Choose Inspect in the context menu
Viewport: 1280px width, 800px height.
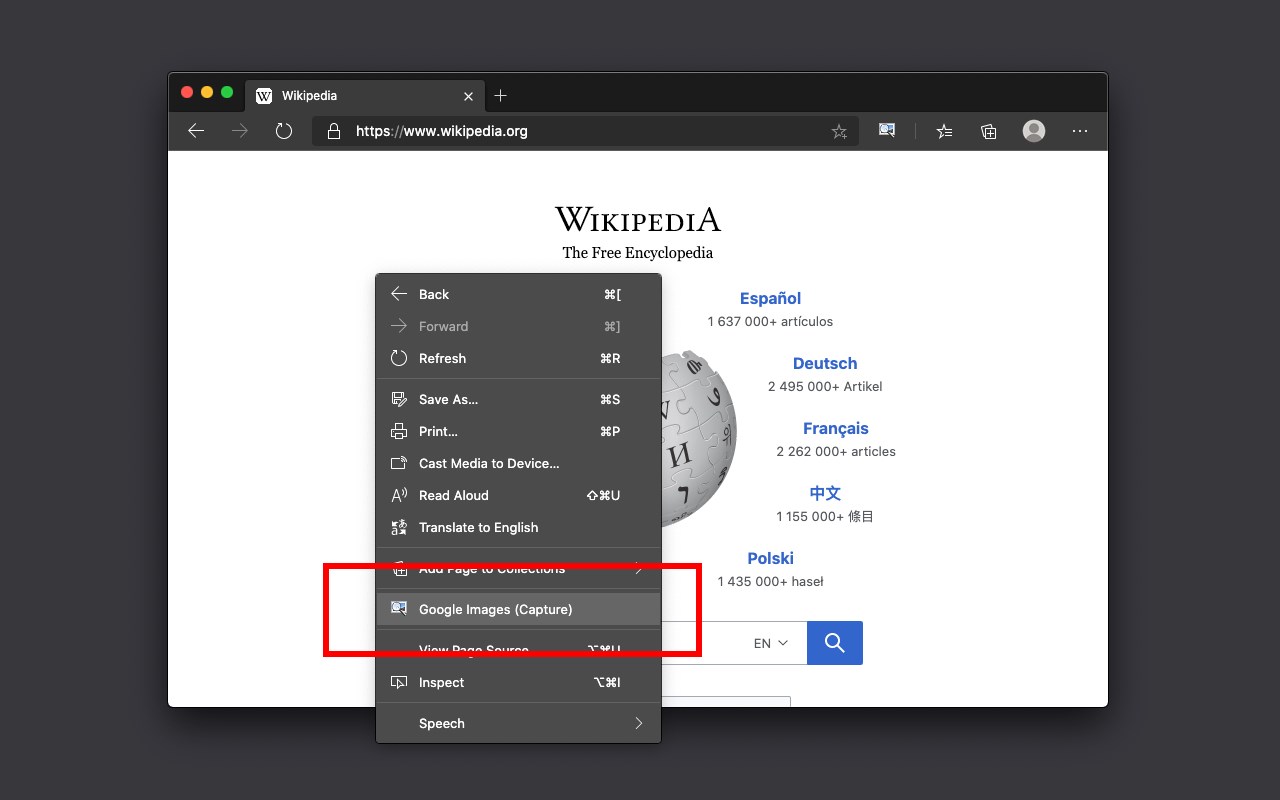[518, 682]
